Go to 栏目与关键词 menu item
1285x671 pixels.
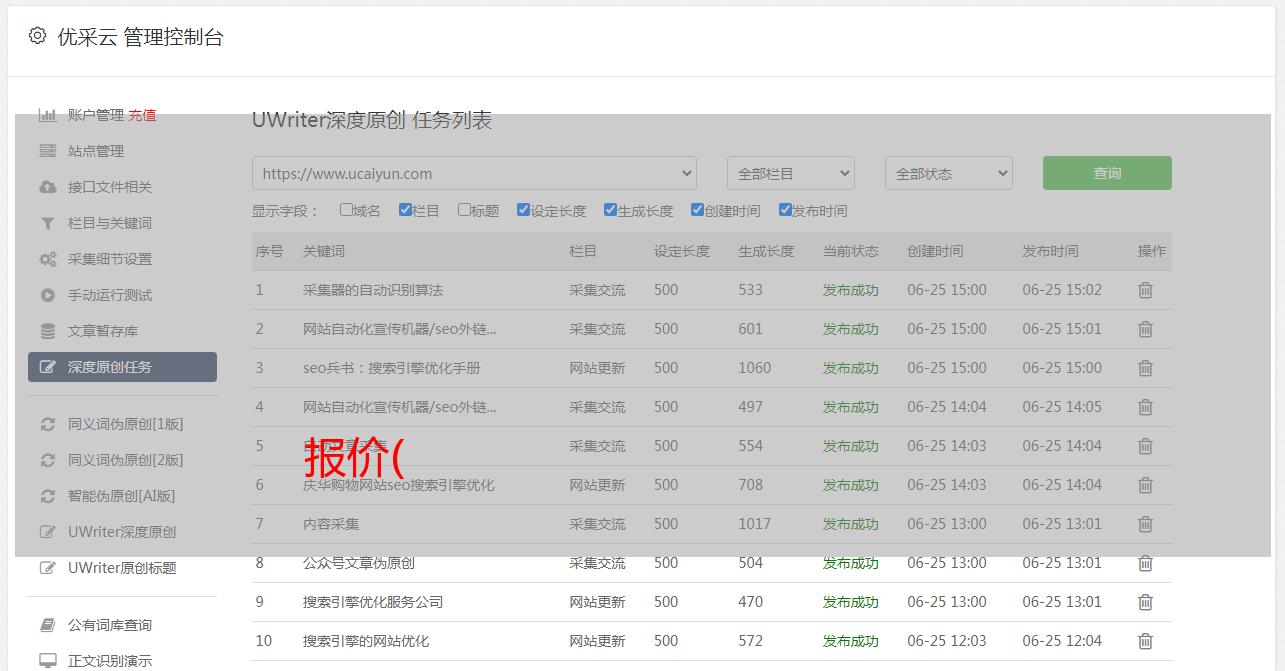click(x=110, y=223)
